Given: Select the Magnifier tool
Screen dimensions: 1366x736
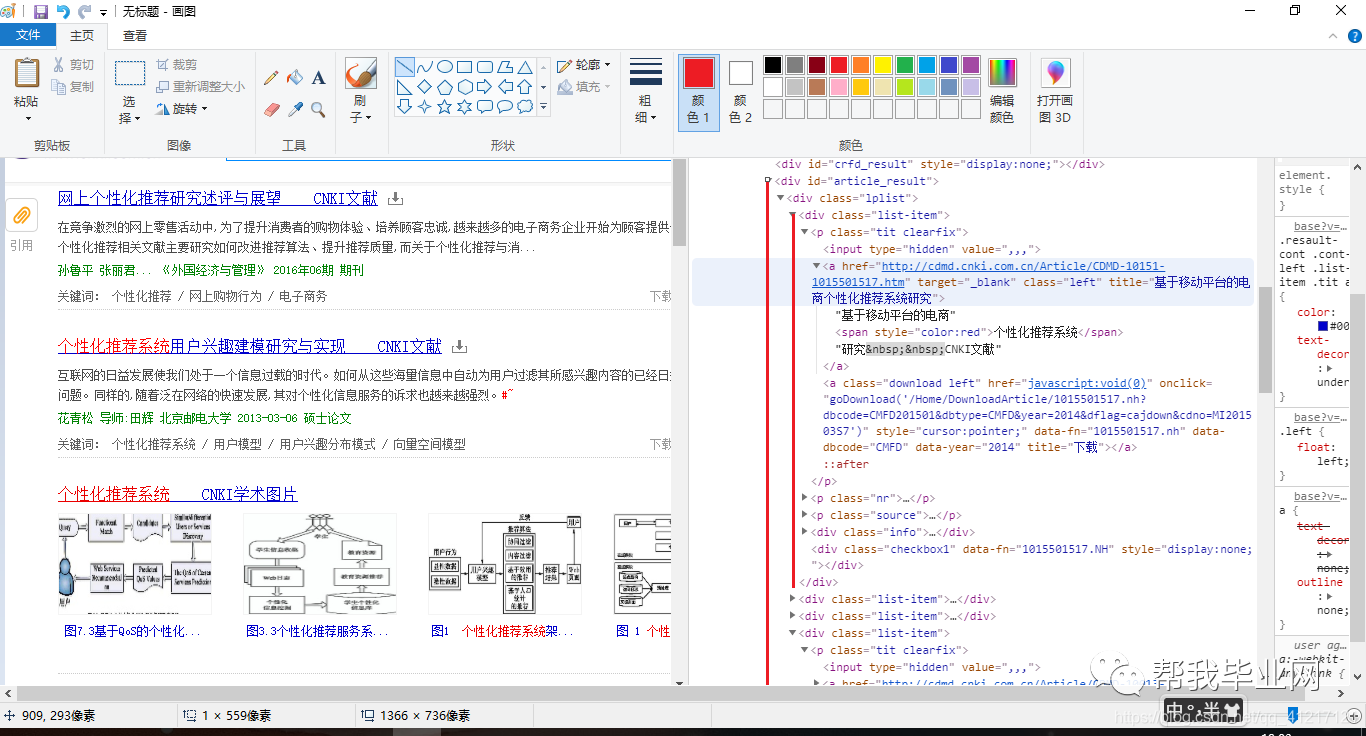Looking at the screenshot, I should click(x=318, y=109).
